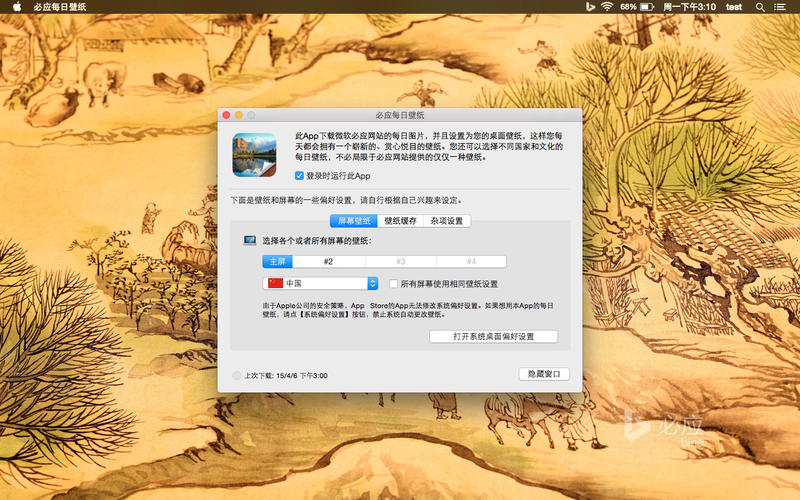Enable 所有屏幕使用相同壁纸设置 checkbox

click(393, 284)
